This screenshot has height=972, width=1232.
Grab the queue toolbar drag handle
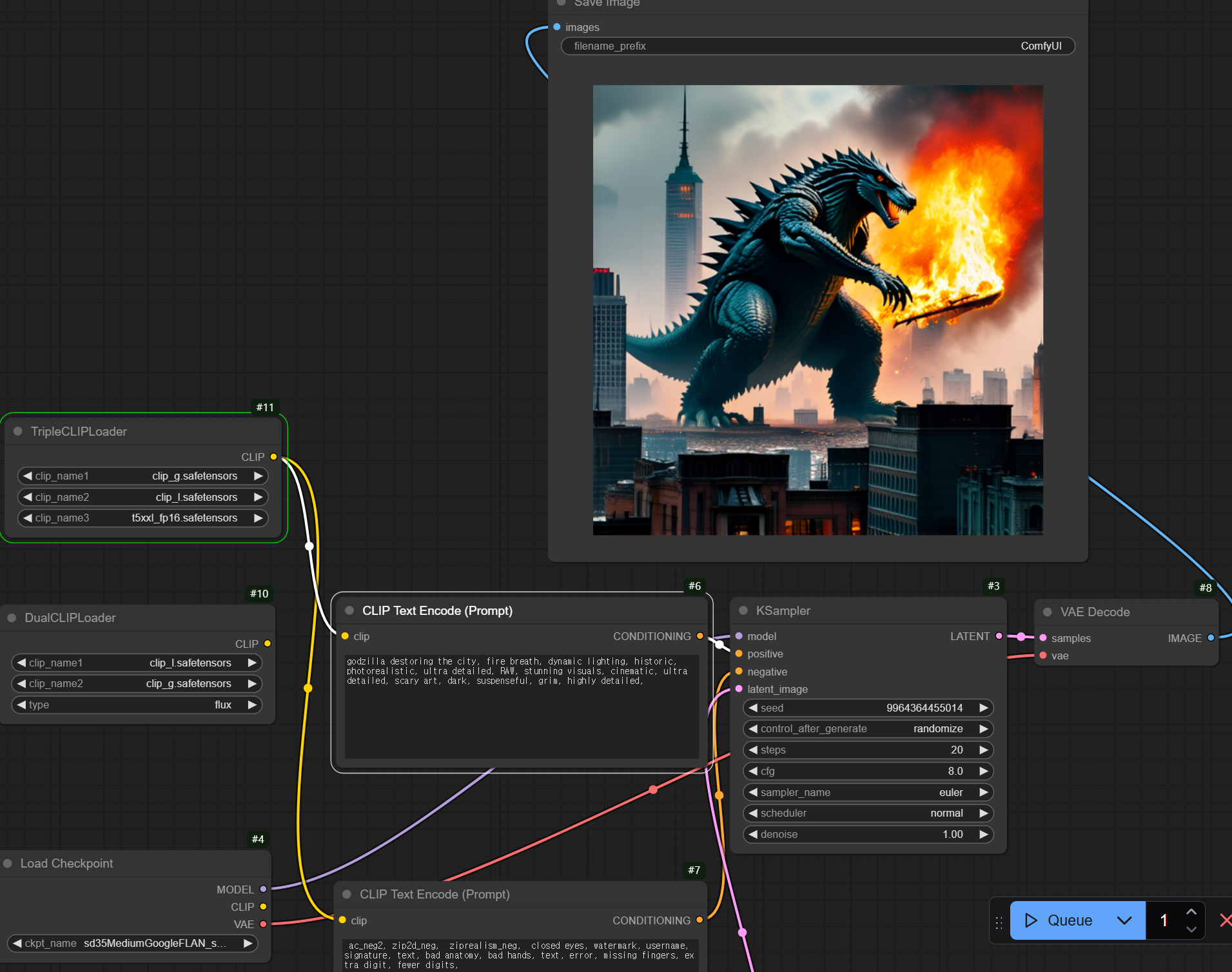(x=999, y=922)
